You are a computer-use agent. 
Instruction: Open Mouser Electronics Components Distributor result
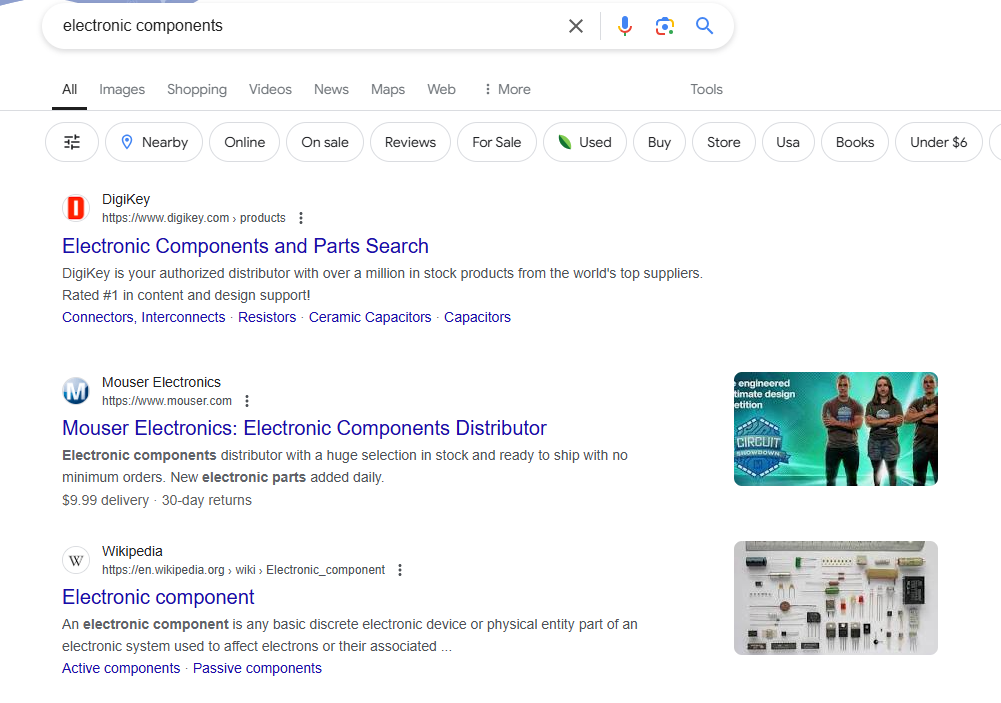[x=305, y=428]
